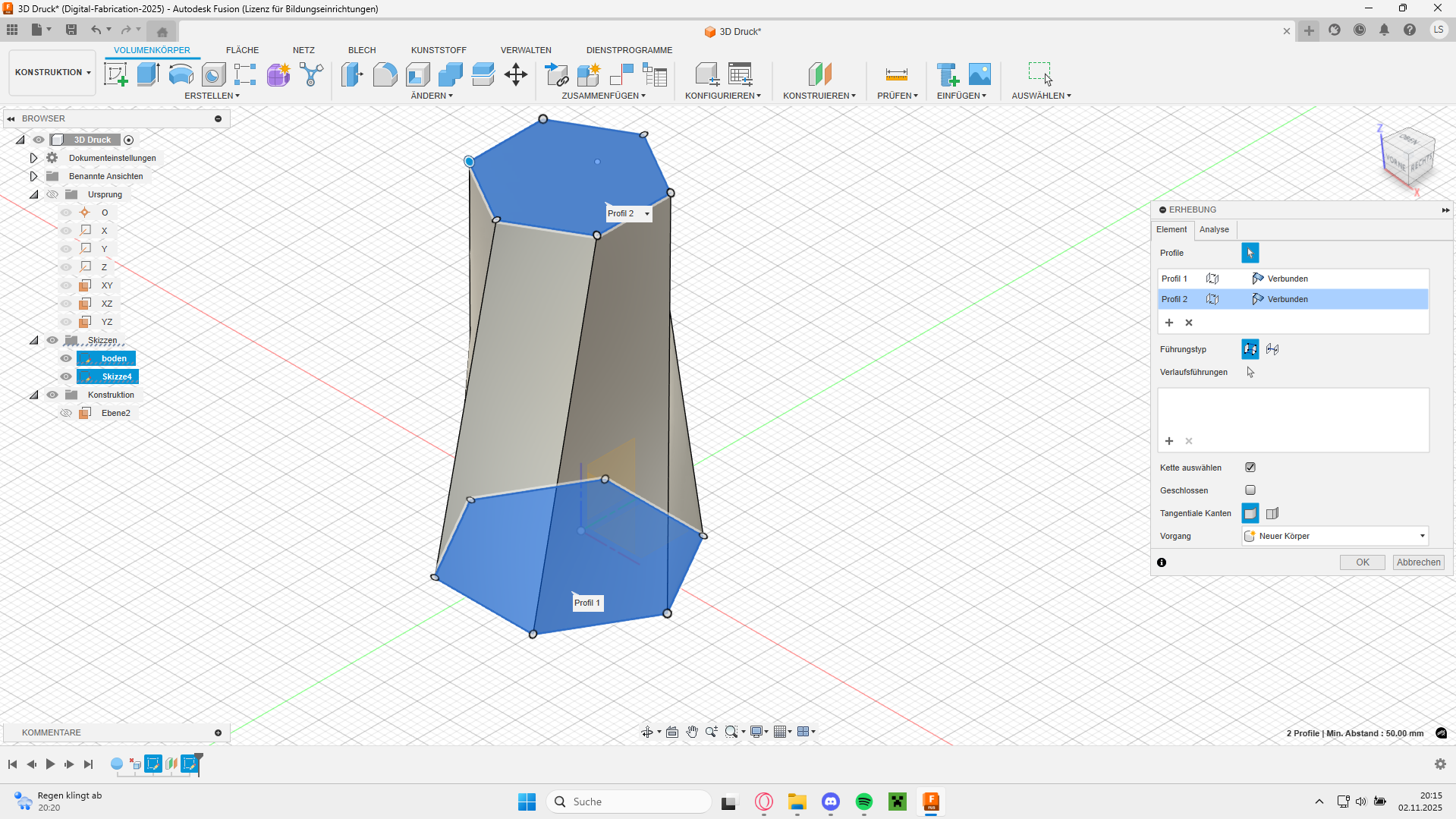The height and width of the screenshot is (819, 1456).
Task: Open the Vorgang dropdown Neuer Körper
Action: click(1335, 536)
